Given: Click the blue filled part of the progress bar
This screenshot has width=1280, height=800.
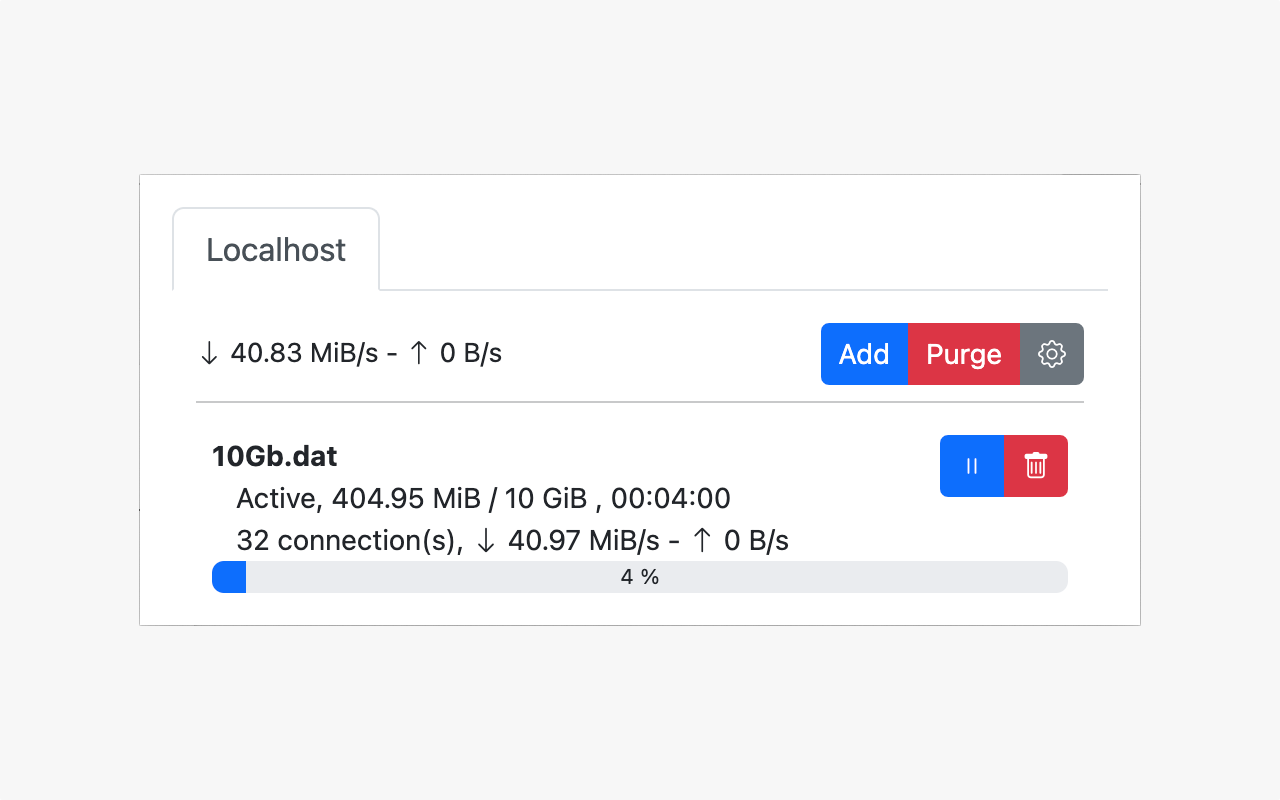Looking at the screenshot, I should point(229,577).
